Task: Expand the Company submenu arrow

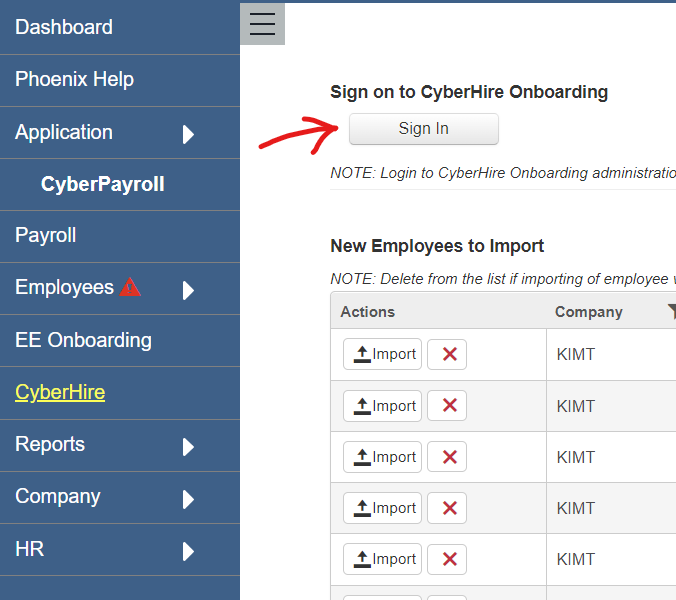Action: pyautogui.click(x=188, y=499)
